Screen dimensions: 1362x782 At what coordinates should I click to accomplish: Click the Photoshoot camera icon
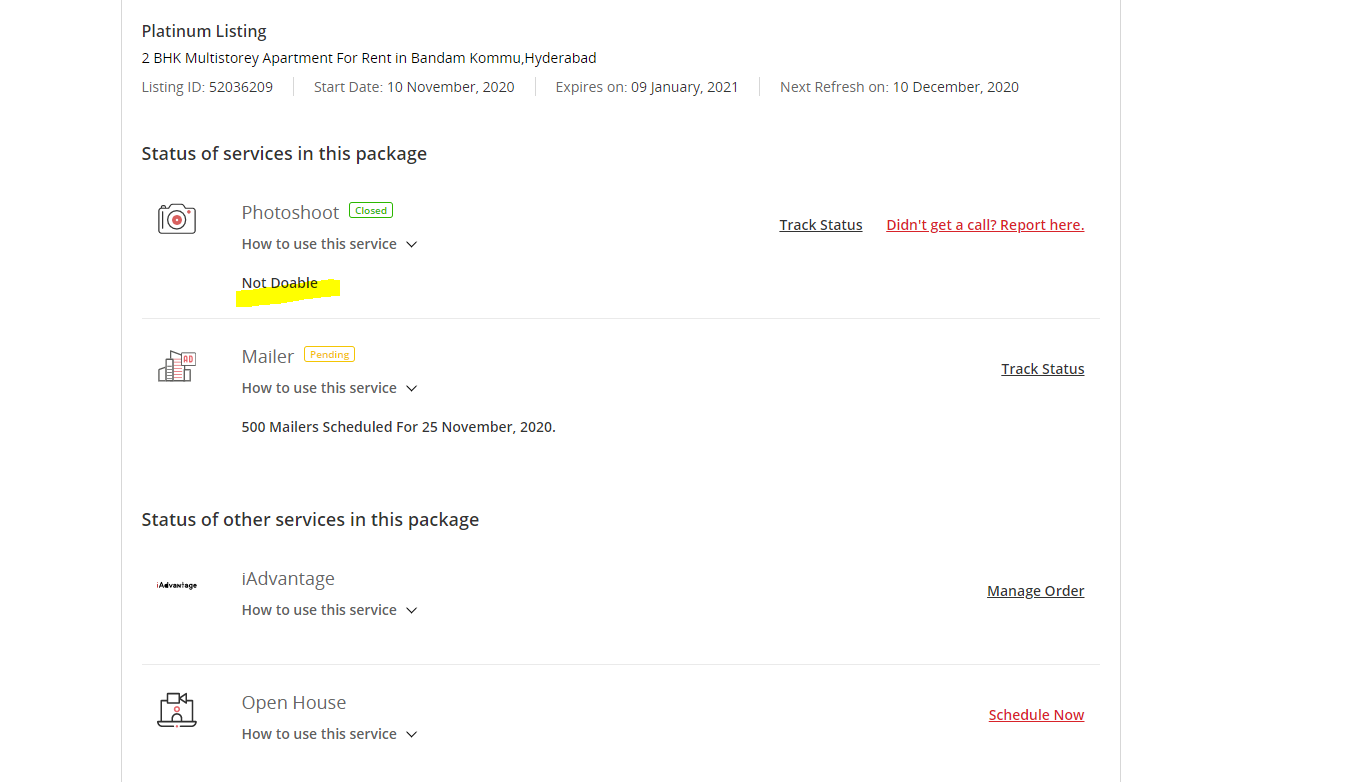(177, 219)
